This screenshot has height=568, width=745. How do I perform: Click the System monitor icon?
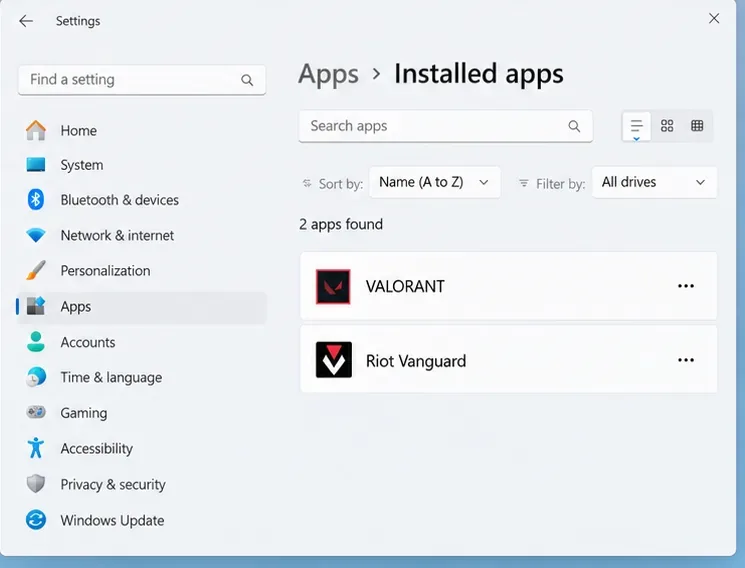(36, 164)
